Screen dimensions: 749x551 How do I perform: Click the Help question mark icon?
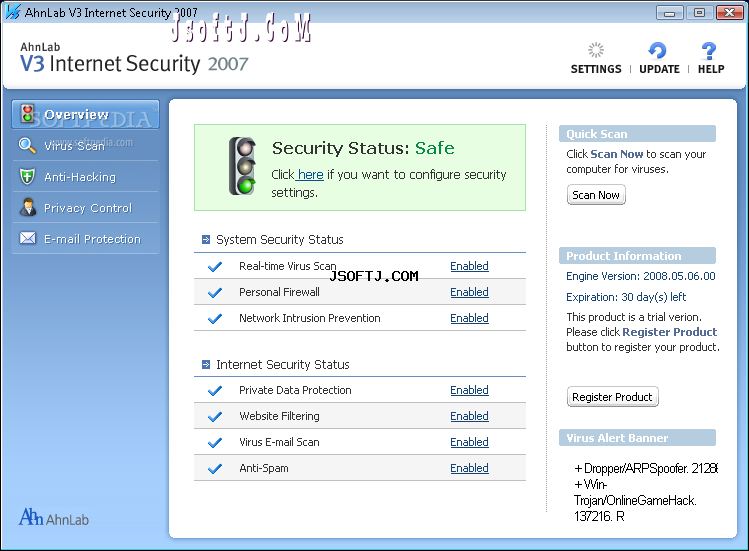point(708,51)
